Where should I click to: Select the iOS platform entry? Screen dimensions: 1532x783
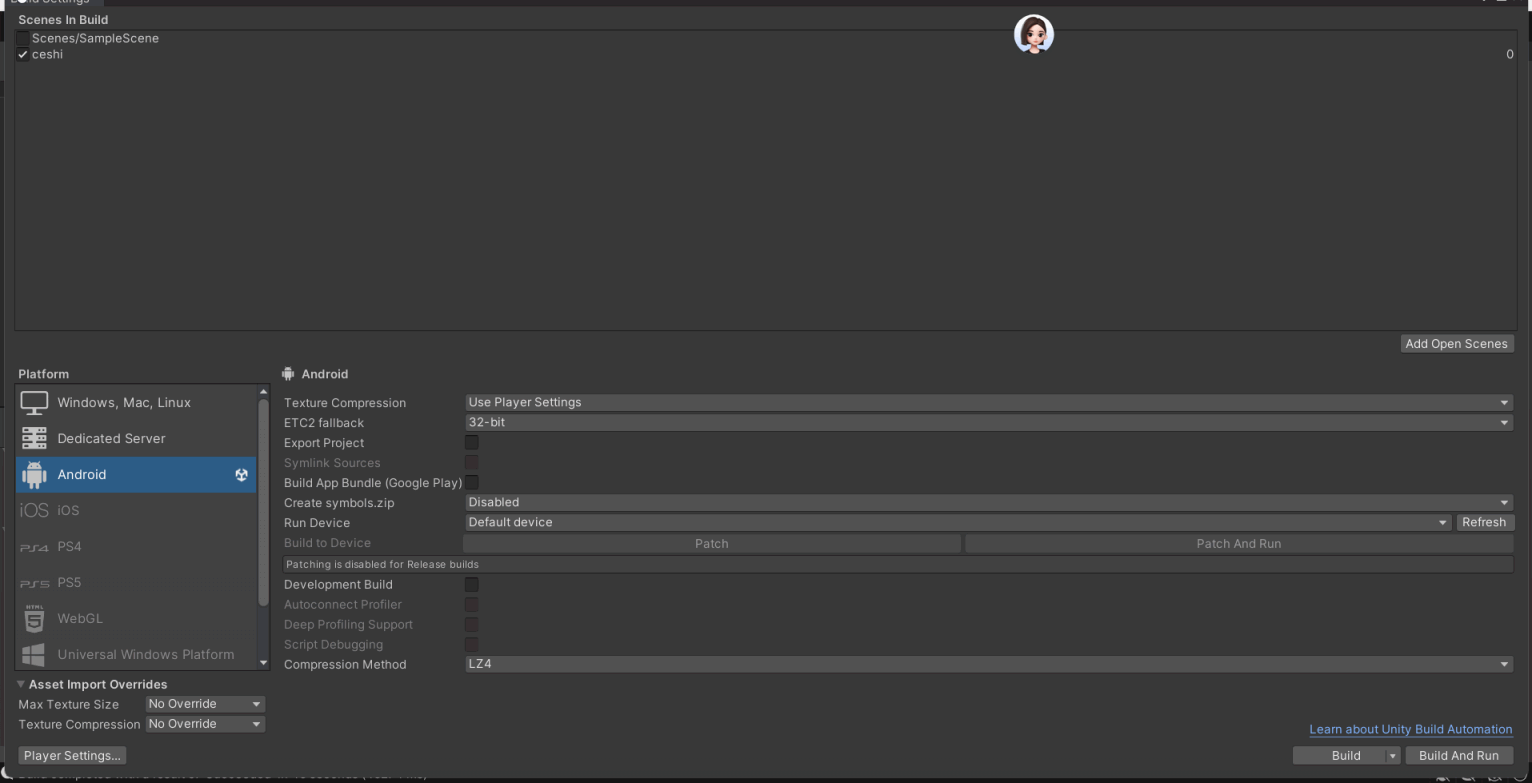point(136,511)
